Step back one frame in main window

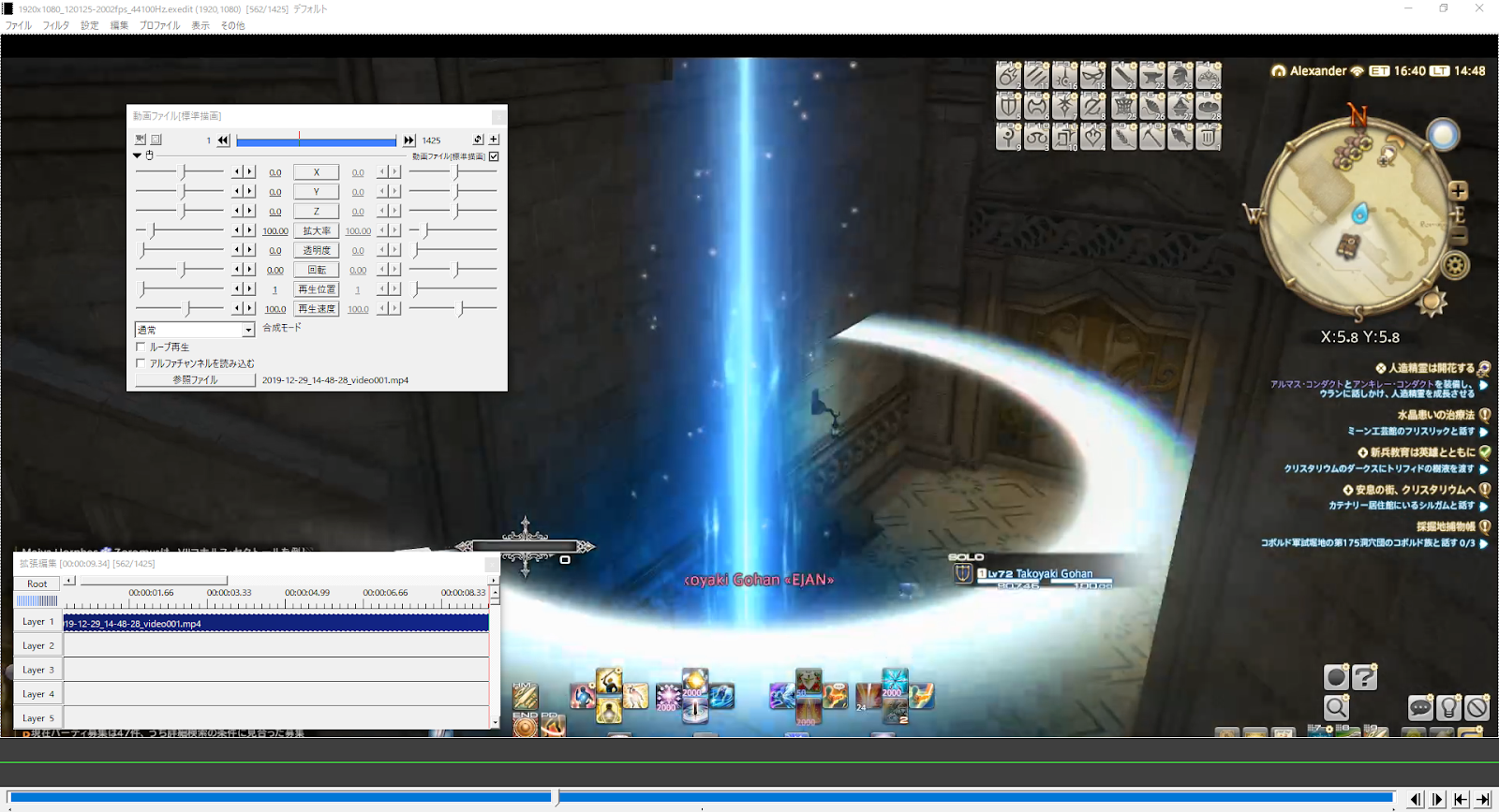tap(1416, 799)
